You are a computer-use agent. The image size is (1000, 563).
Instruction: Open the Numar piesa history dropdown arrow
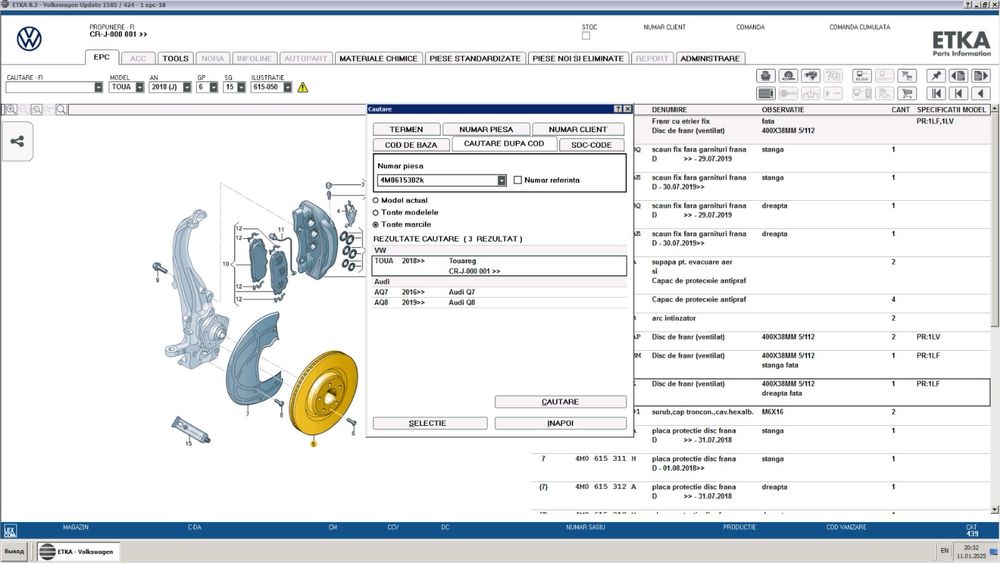click(502, 180)
